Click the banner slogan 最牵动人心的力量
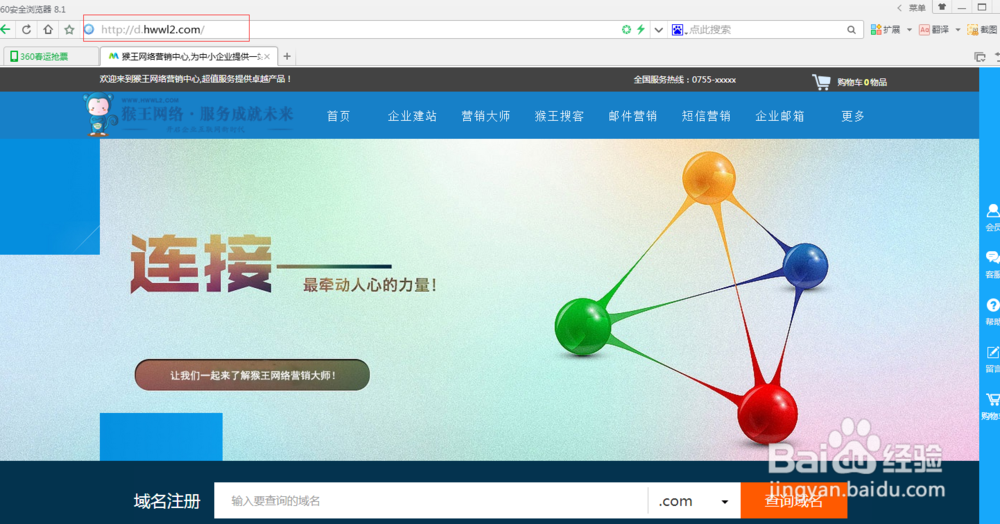The height and width of the screenshot is (524, 1000). click(369, 285)
